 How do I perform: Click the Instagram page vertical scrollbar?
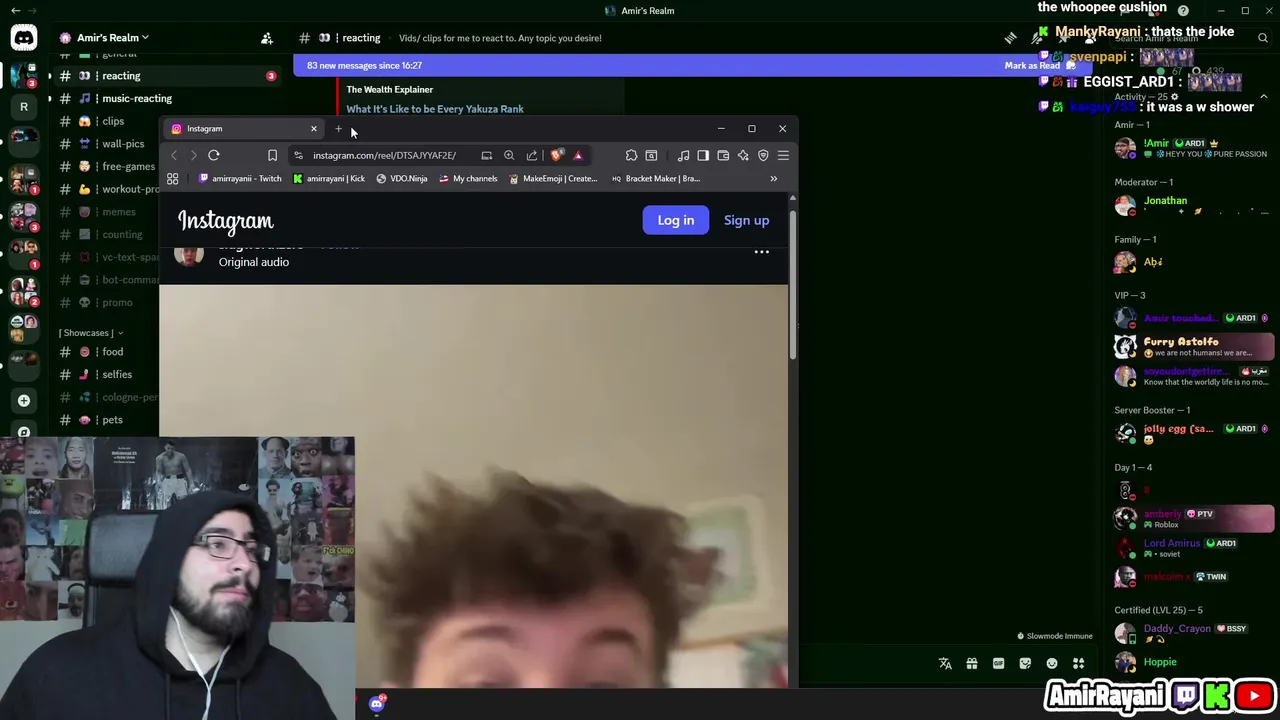(793, 283)
